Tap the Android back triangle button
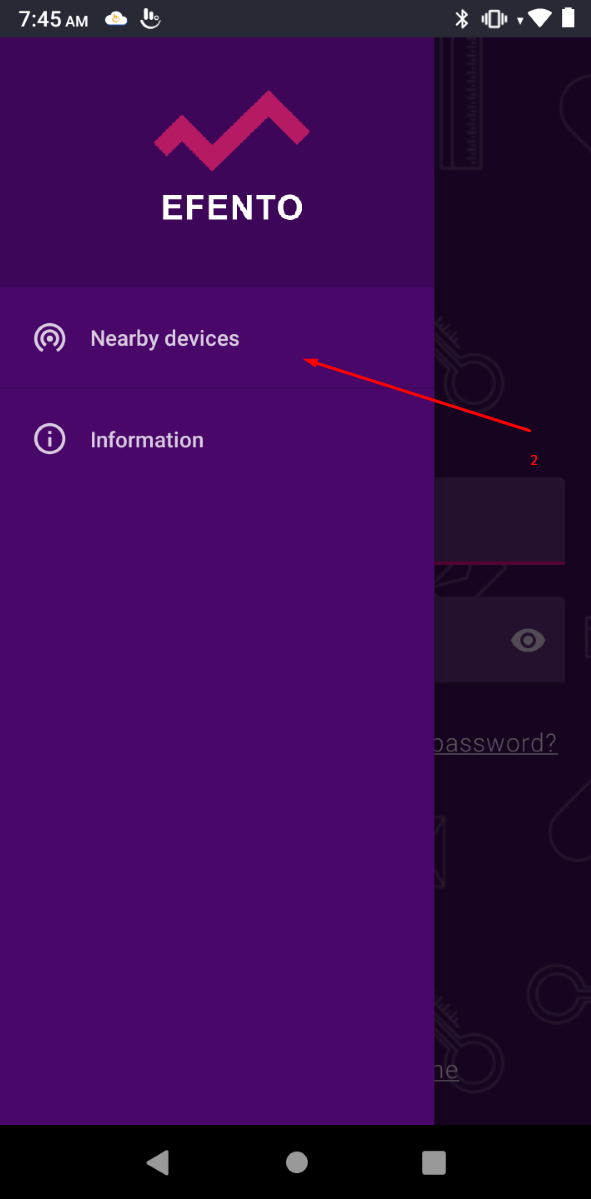 (157, 1162)
